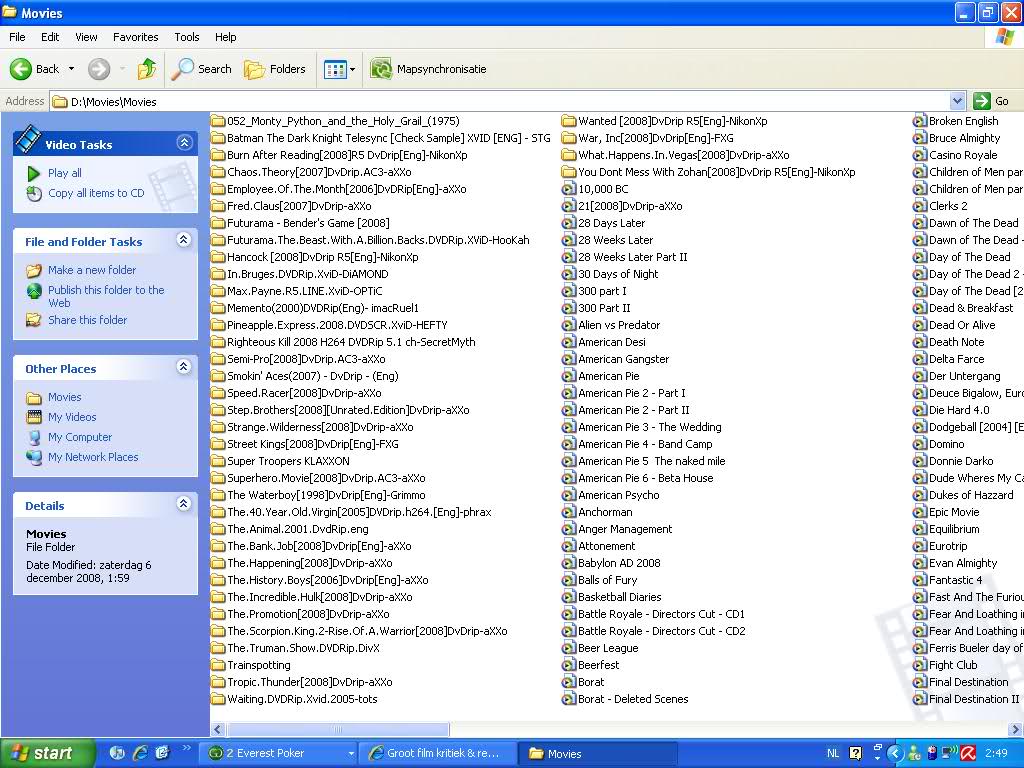Click Make a new folder link
Viewport: 1024px width, 768px height.
click(91, 270)
